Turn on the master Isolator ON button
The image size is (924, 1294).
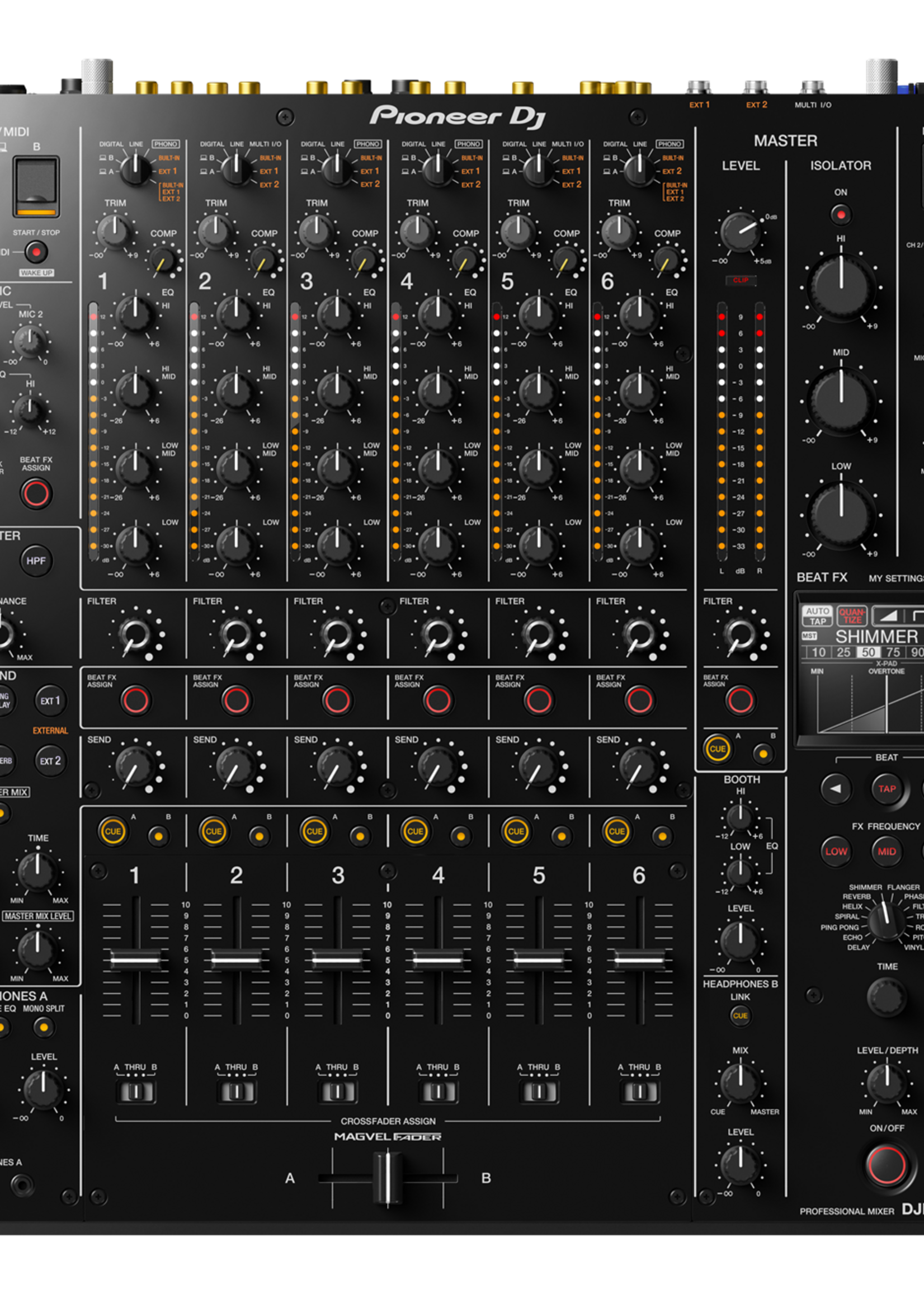coord(840,214)
